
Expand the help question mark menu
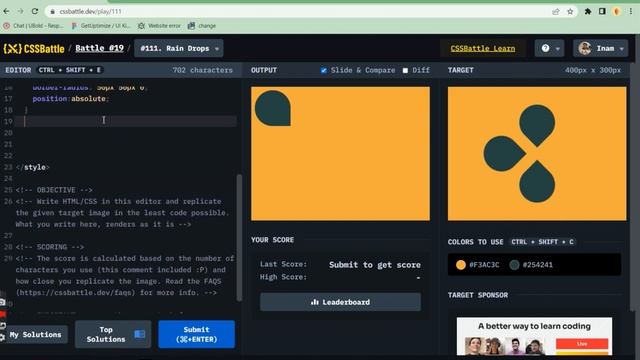point(549,48)
